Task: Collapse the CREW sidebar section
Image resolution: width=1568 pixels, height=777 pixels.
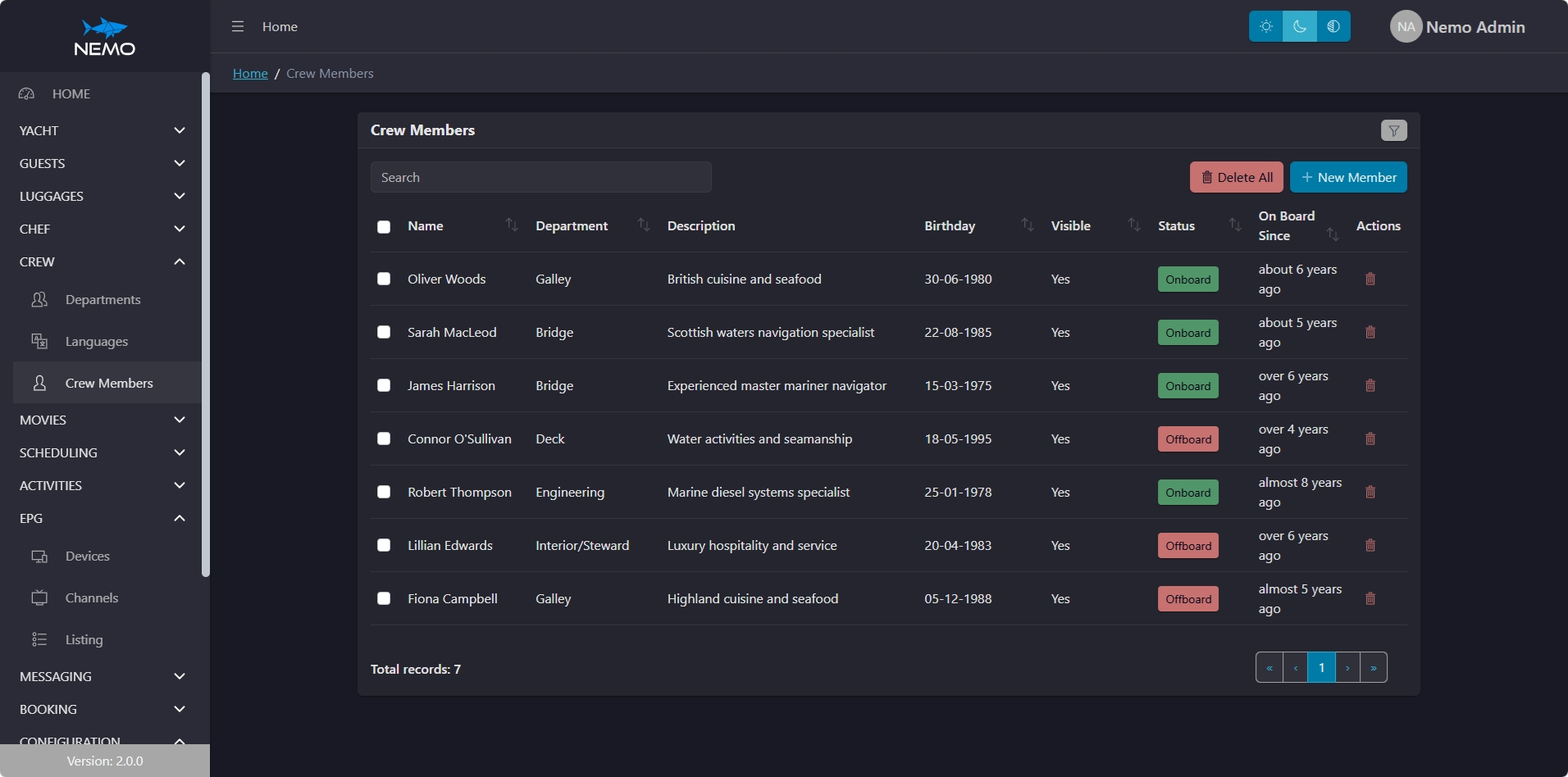Action: (102, 261)
